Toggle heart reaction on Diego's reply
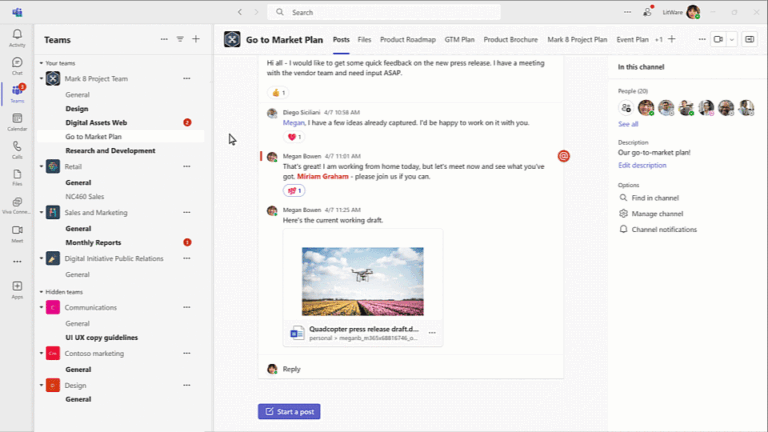768x432 pixels. click(x=294, y=137)
